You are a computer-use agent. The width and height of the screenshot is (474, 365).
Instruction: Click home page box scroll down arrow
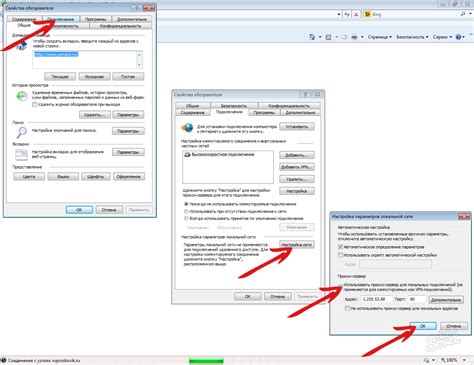coord(139,65)
